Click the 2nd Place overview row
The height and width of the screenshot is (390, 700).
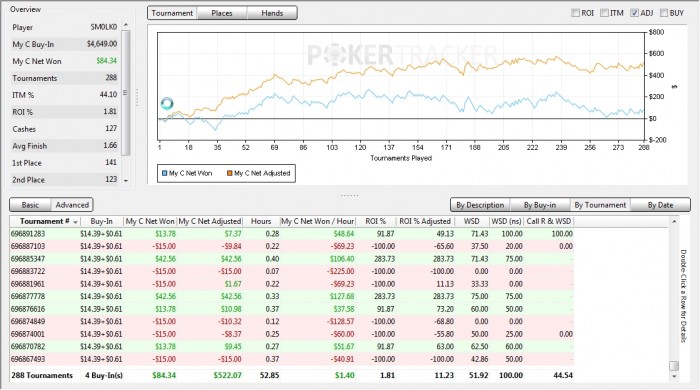click(65, 180)
